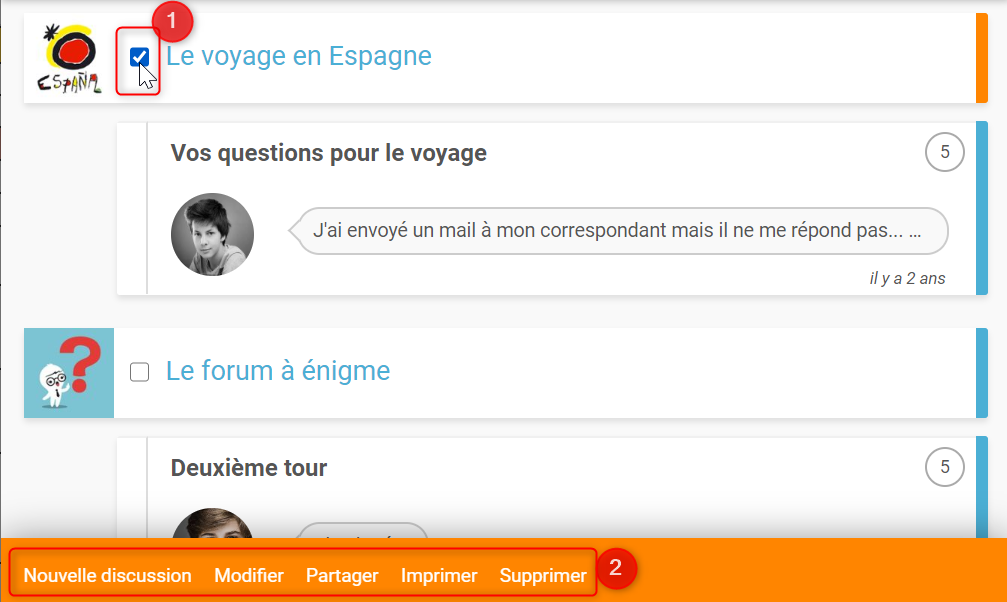Choose Imprimer in the bottom toolbar
Image resolution: width=1007 pixels, height=602 pixels.
(439, 575)
